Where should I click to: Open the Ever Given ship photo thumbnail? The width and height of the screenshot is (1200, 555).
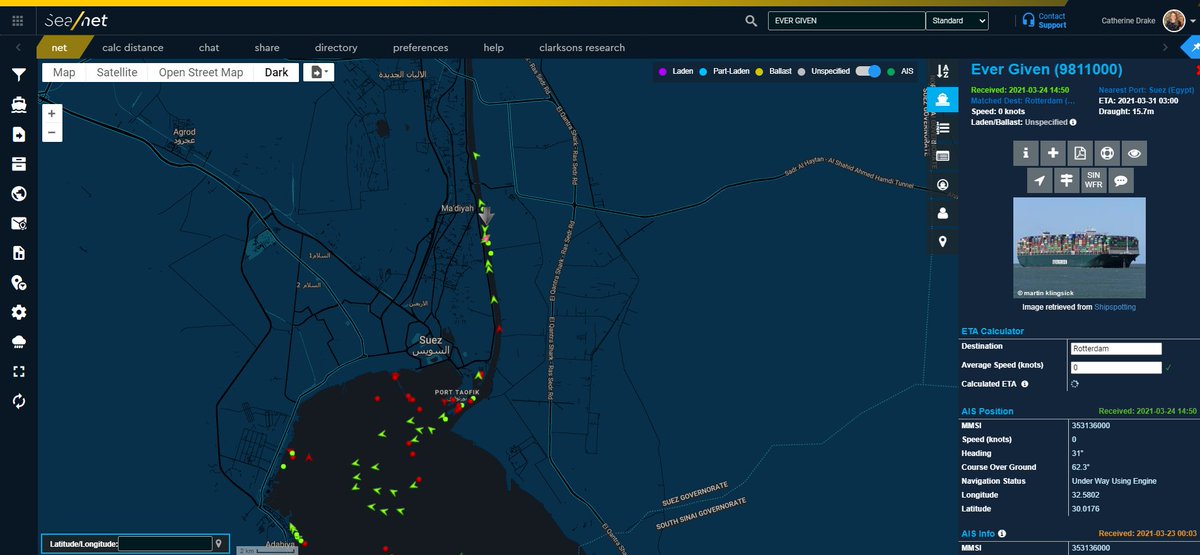click(x=1080, y=247)
